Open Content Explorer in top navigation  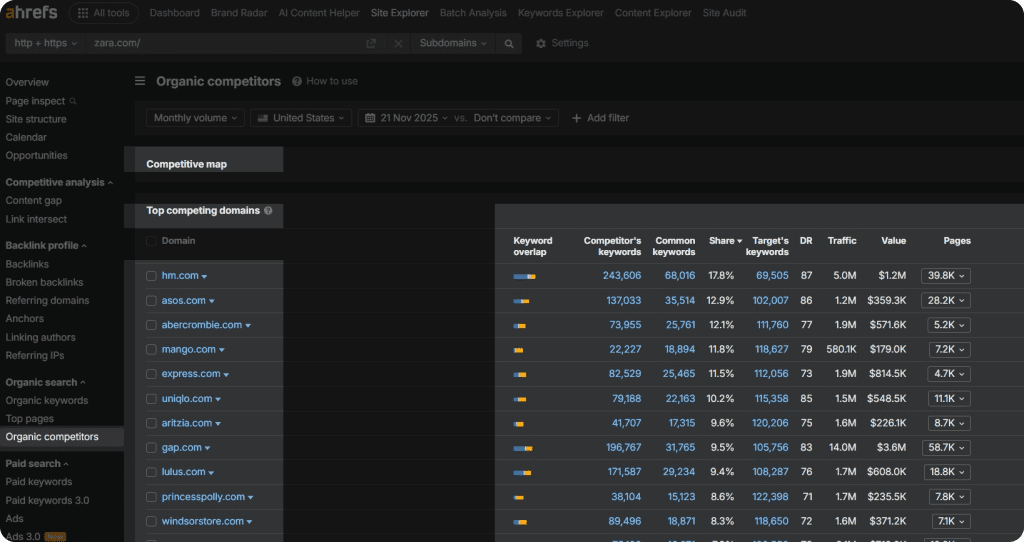[x=652, y=13]
